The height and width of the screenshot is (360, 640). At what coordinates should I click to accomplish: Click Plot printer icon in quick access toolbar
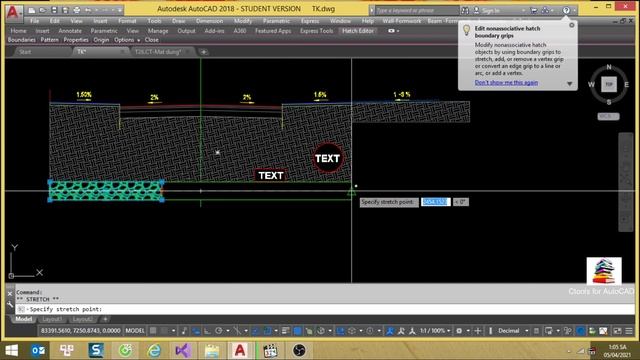(76, 10)
